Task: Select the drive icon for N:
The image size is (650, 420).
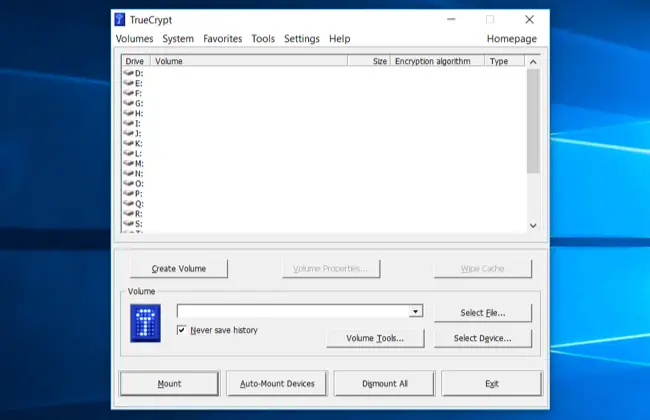Action: point(129,173)
